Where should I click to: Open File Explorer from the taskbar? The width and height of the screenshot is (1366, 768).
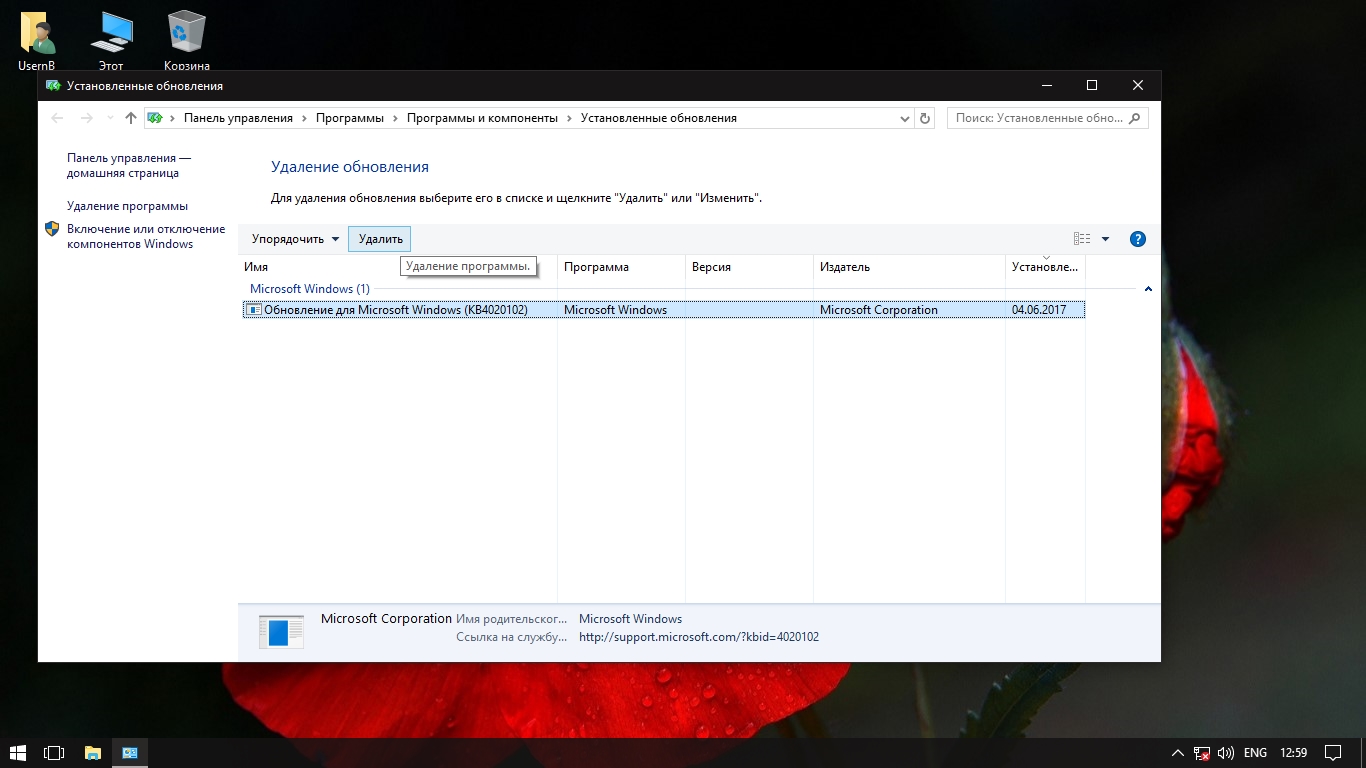(92, 753)
